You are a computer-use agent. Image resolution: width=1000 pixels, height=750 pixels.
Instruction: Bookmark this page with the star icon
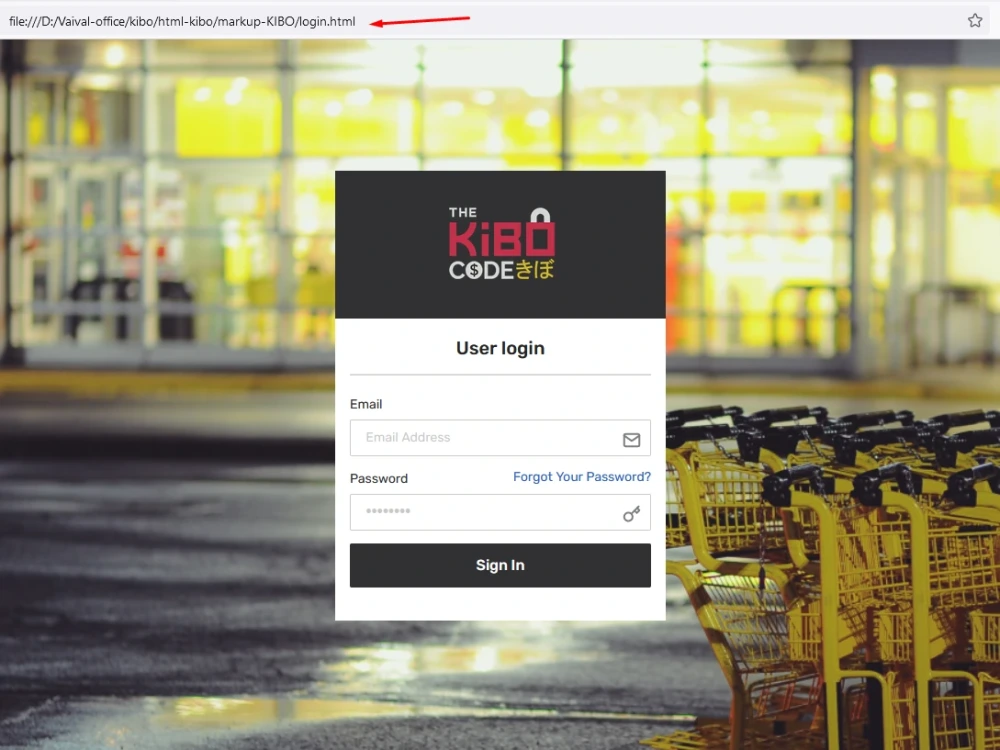click(974, 20)
